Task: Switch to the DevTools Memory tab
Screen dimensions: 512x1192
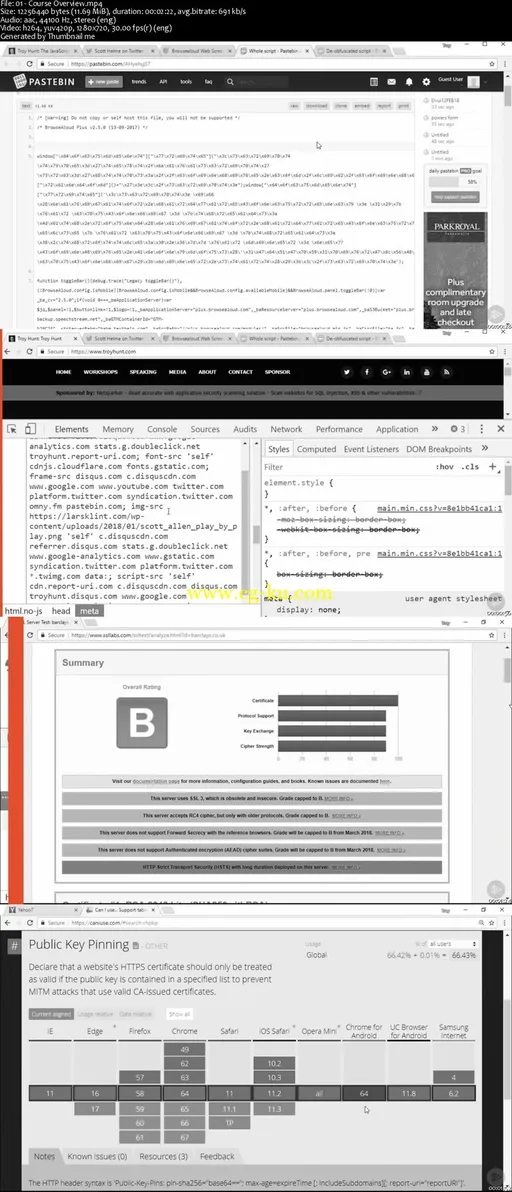Action: click(x=118, y=429)
